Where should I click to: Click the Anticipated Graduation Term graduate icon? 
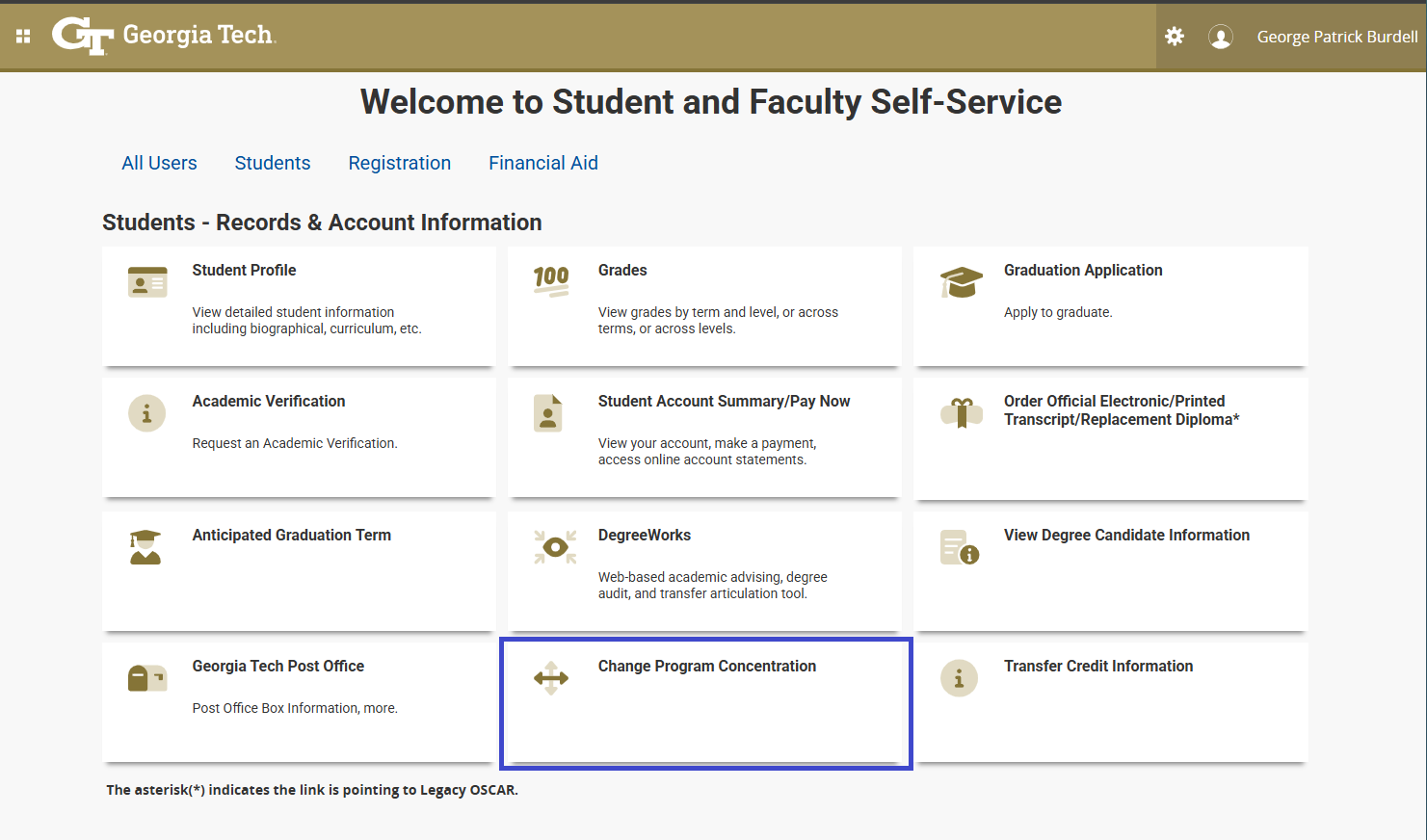coord(145,547)
